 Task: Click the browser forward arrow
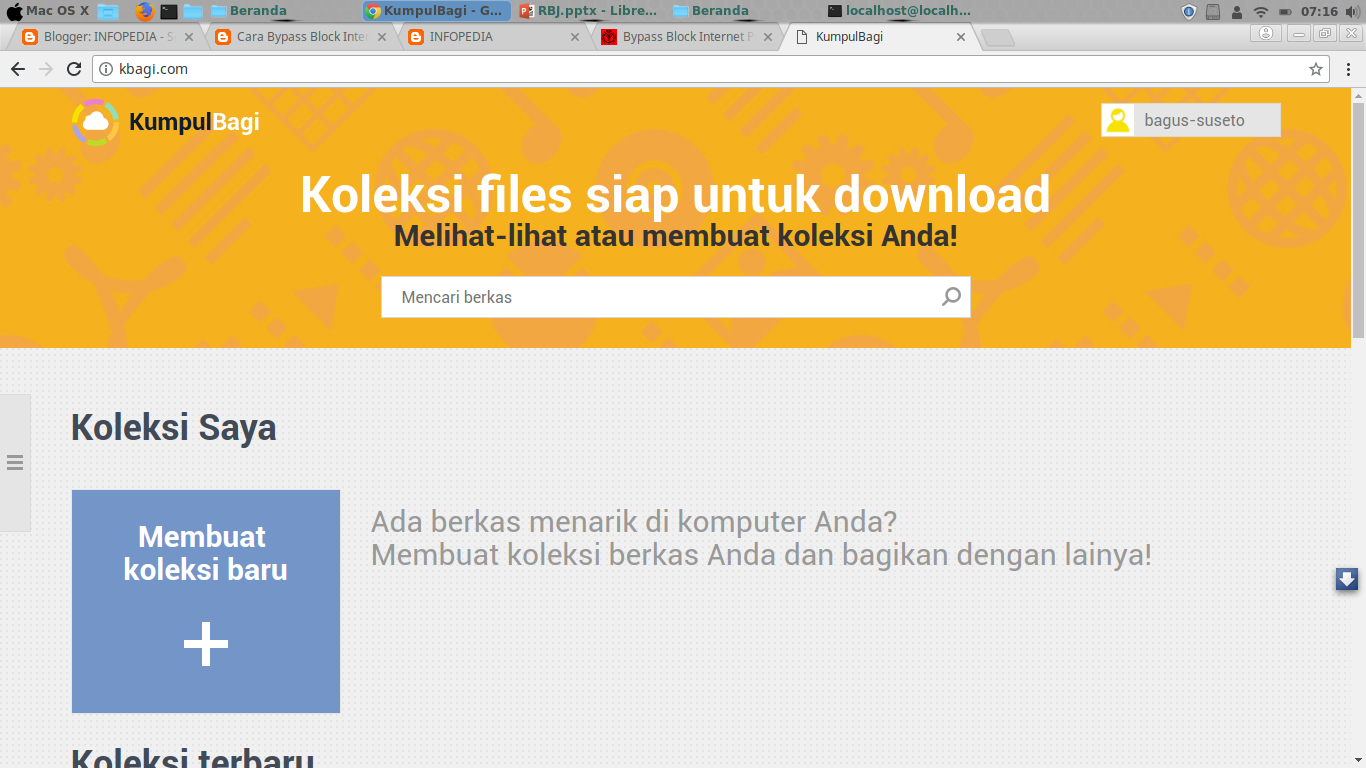pyautogui.click(x=45, y=69)
